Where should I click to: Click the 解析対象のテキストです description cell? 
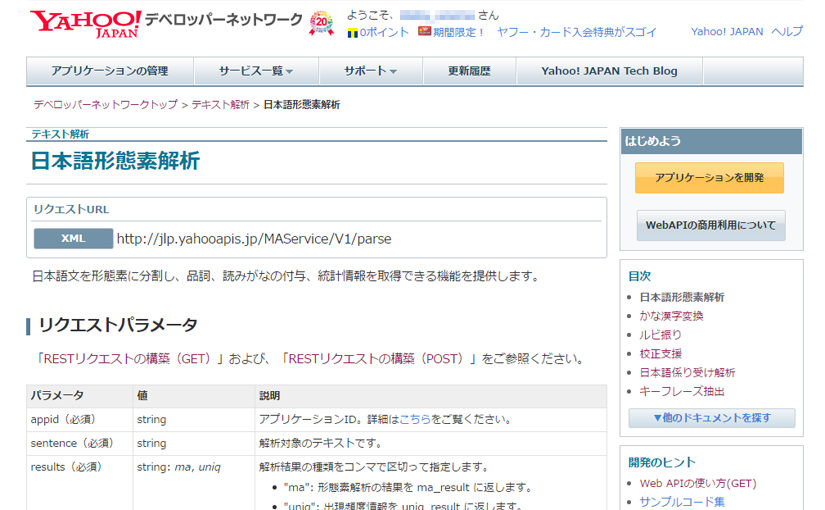431,443
